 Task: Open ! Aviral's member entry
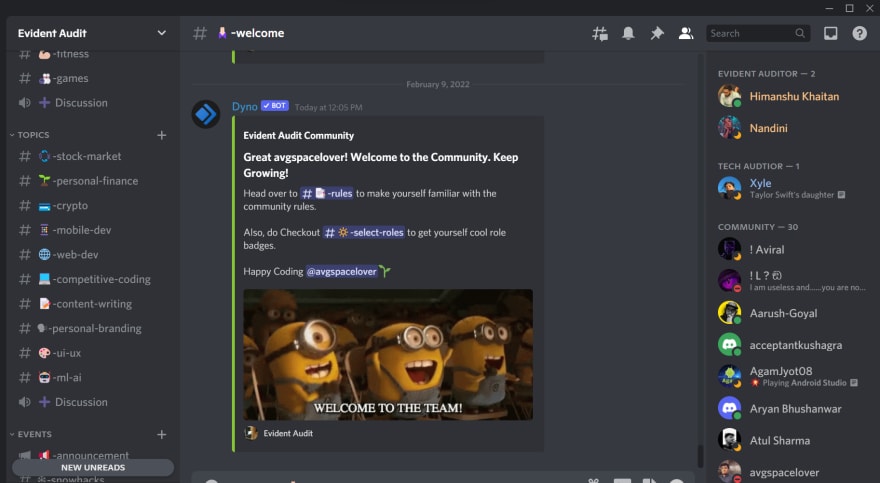[791, 250]
